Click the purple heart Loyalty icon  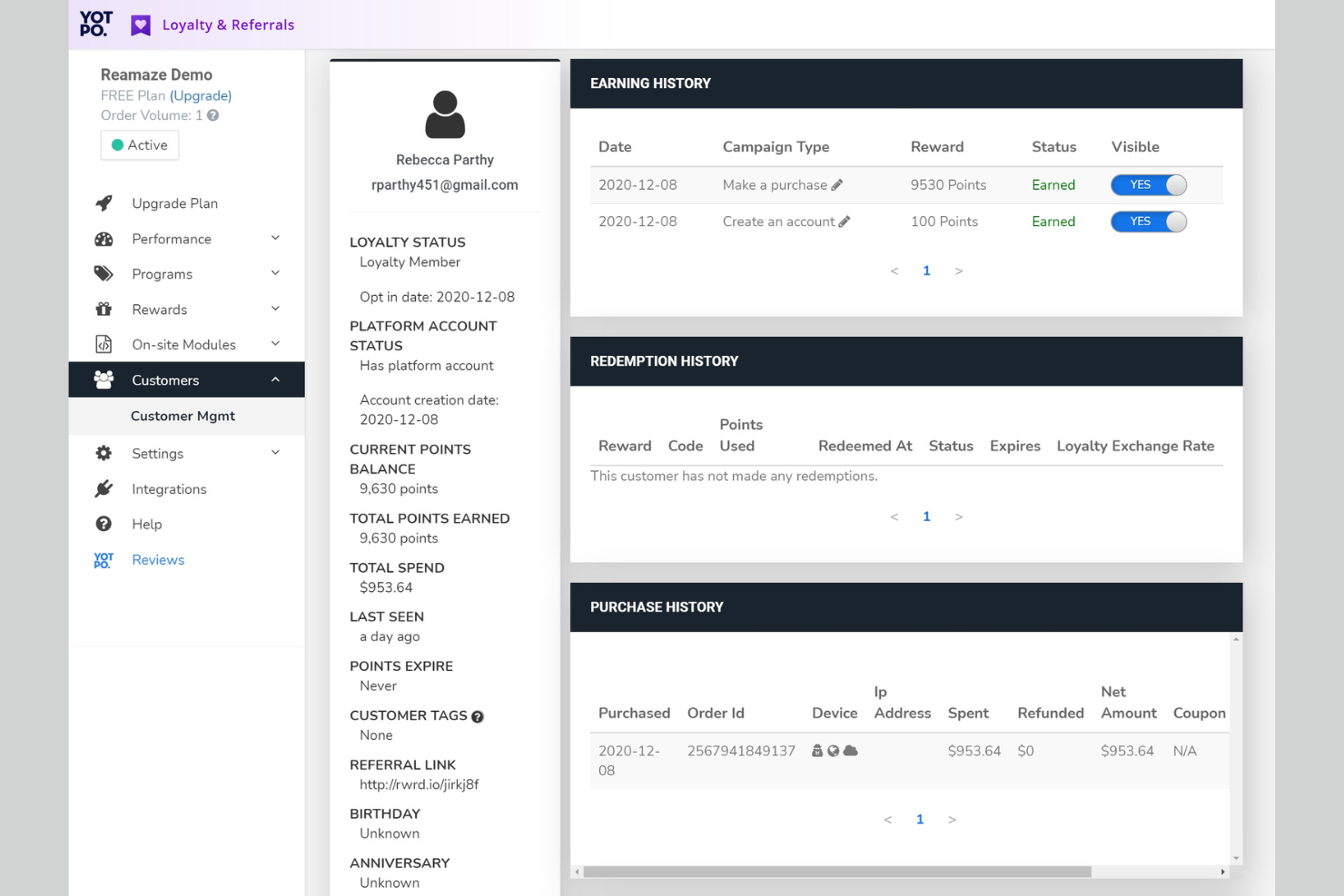pos(141,25)
